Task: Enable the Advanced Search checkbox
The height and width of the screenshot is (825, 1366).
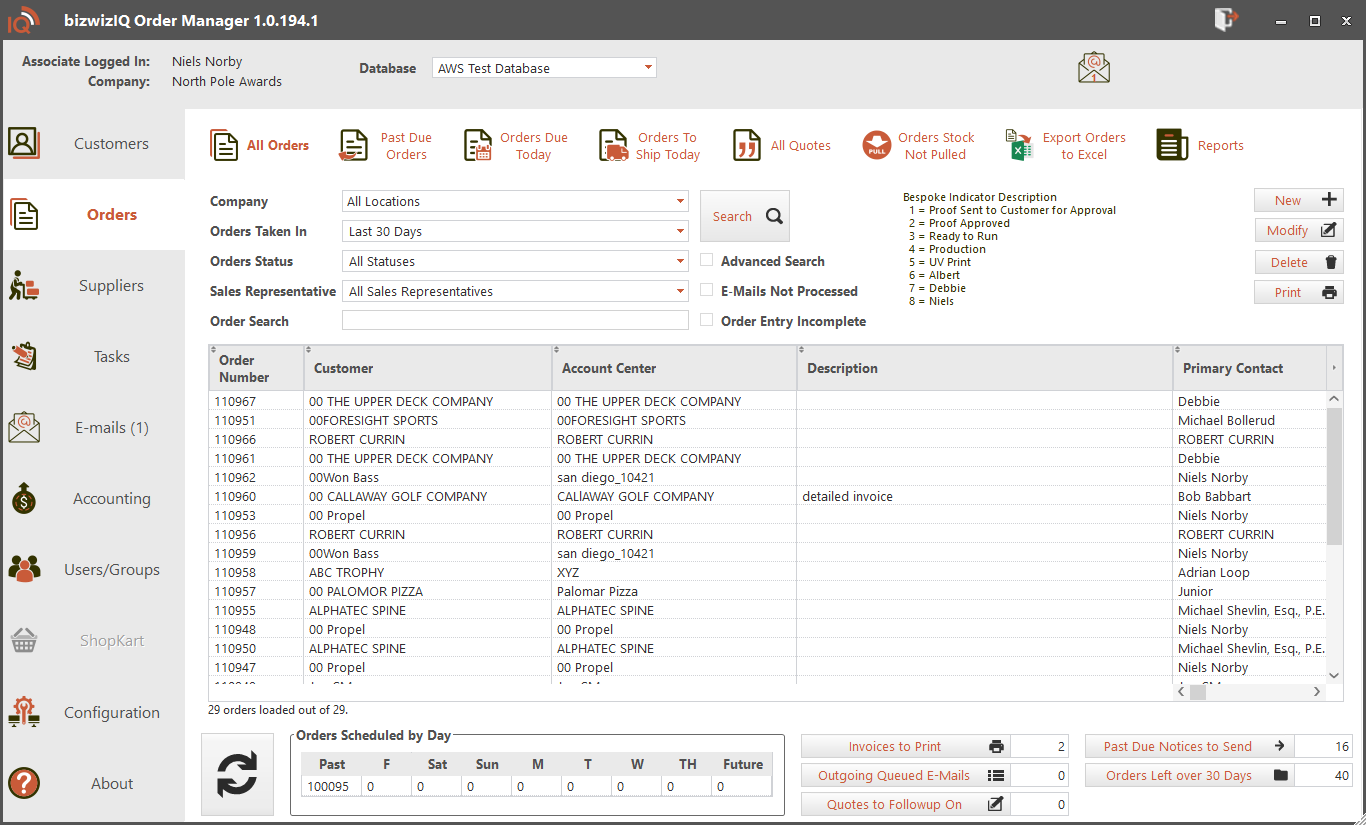Action: point(707,261)
